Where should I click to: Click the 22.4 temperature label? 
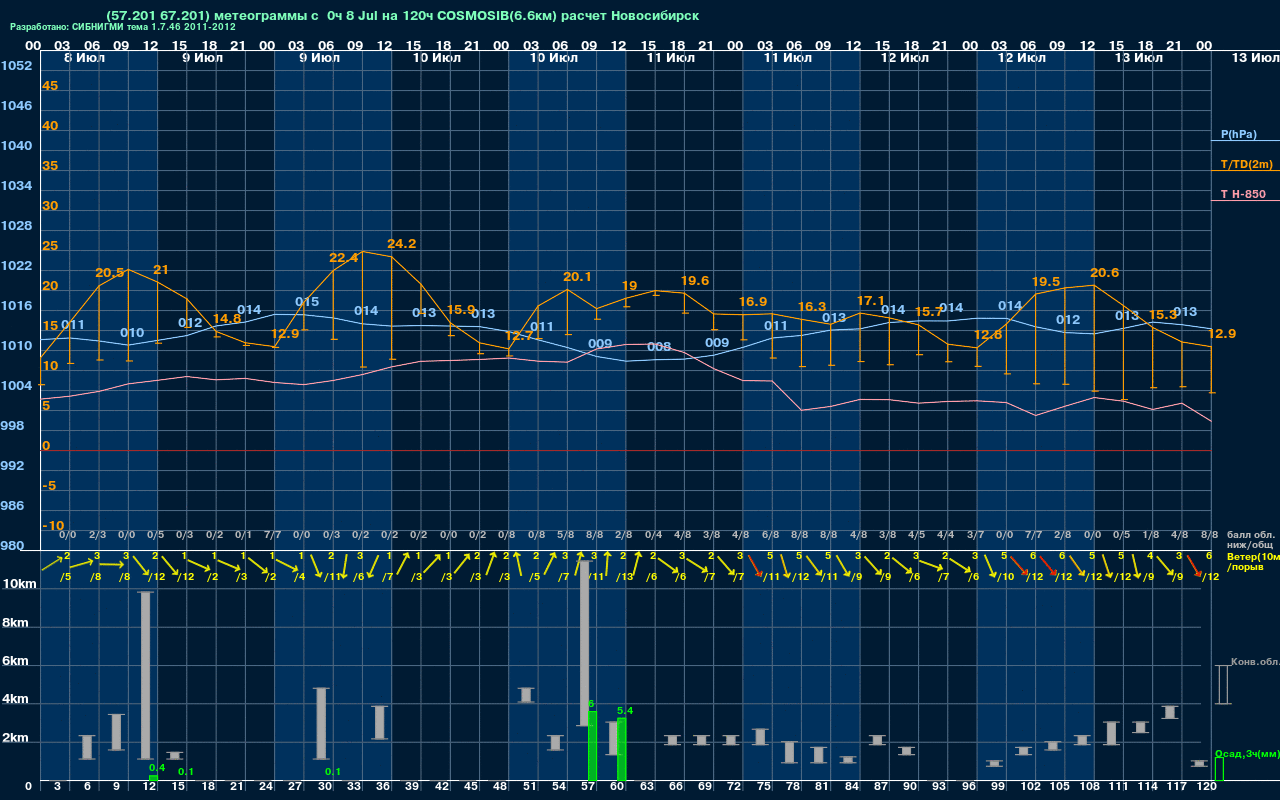tap(343, 257)
